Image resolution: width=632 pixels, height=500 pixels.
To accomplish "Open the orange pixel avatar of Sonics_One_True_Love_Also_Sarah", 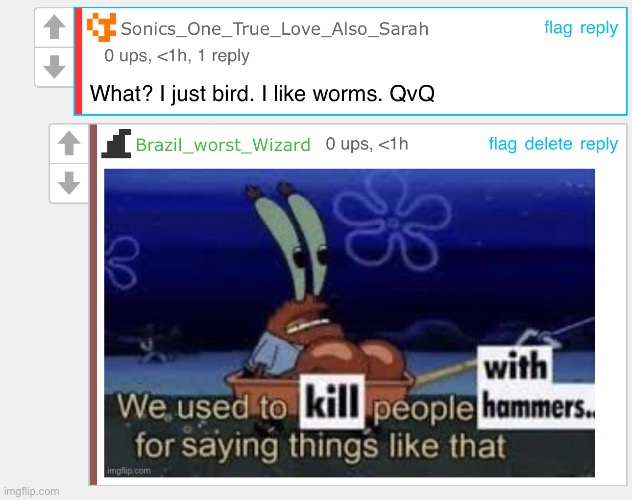I will pyautogui.click(x=102, y=27).
